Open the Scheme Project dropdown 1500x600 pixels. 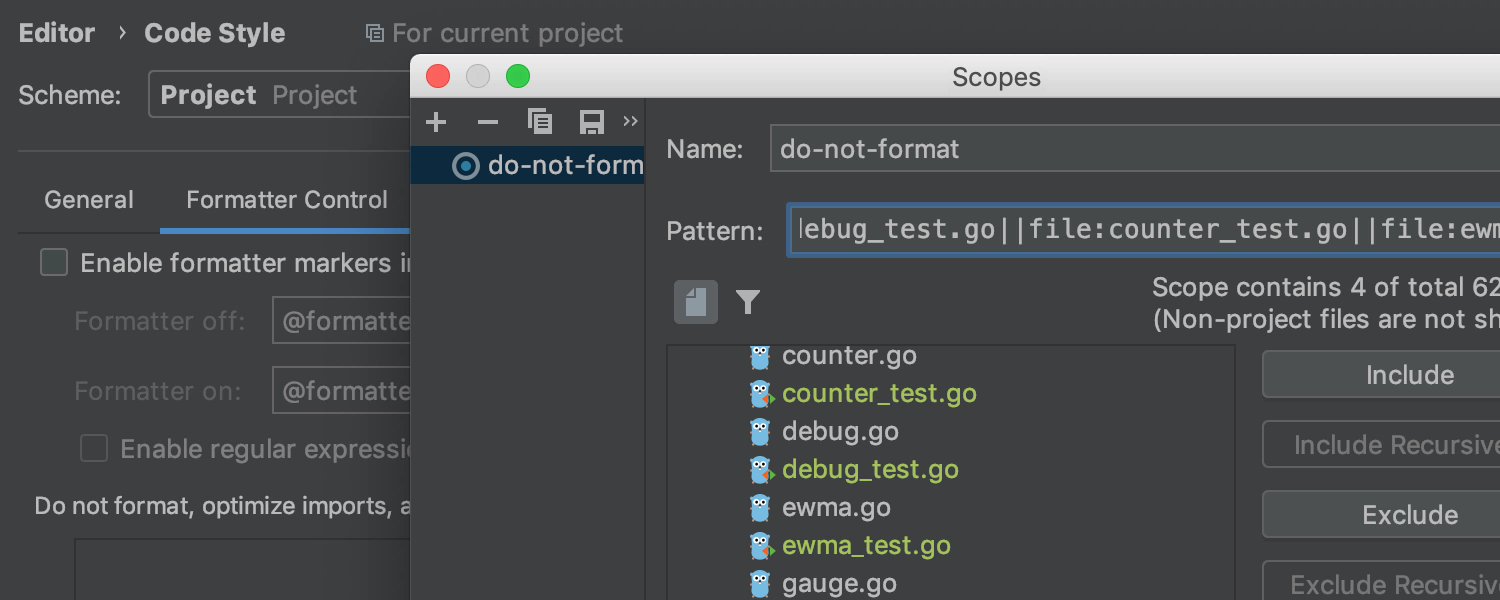click(x=280, y=95)
